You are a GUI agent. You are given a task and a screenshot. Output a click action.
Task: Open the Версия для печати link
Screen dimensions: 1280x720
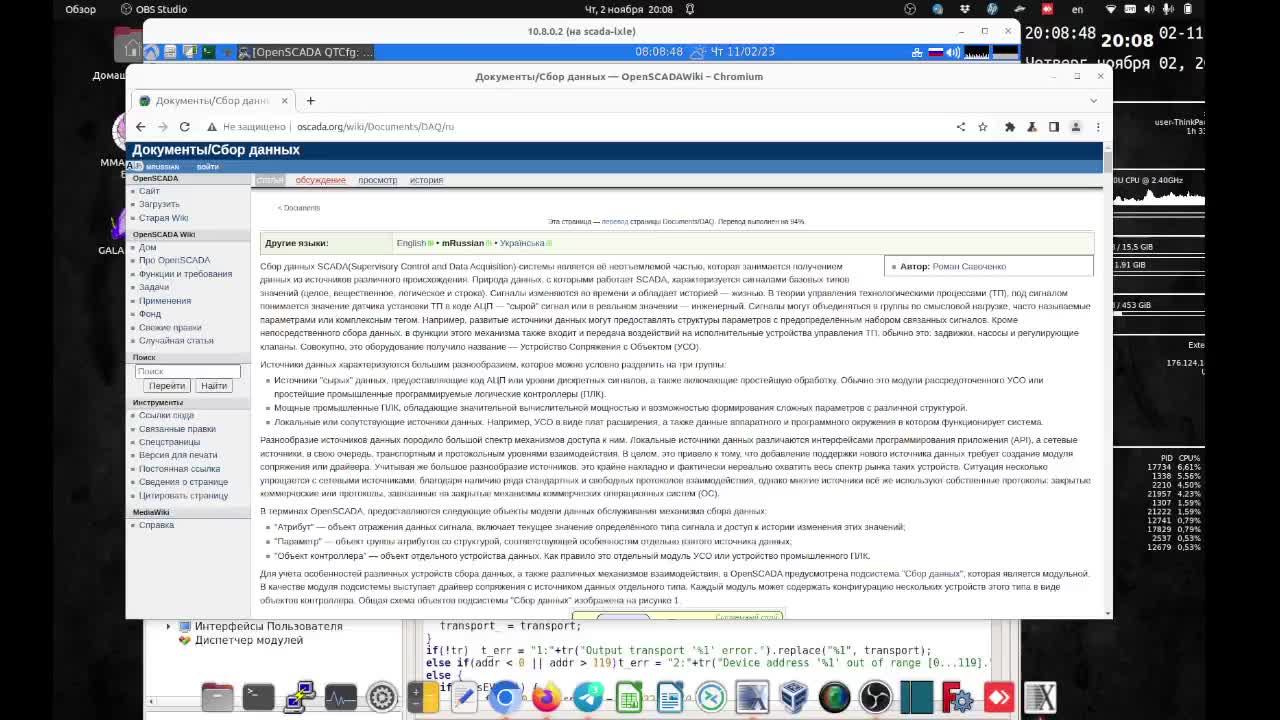tap(178, 455)
